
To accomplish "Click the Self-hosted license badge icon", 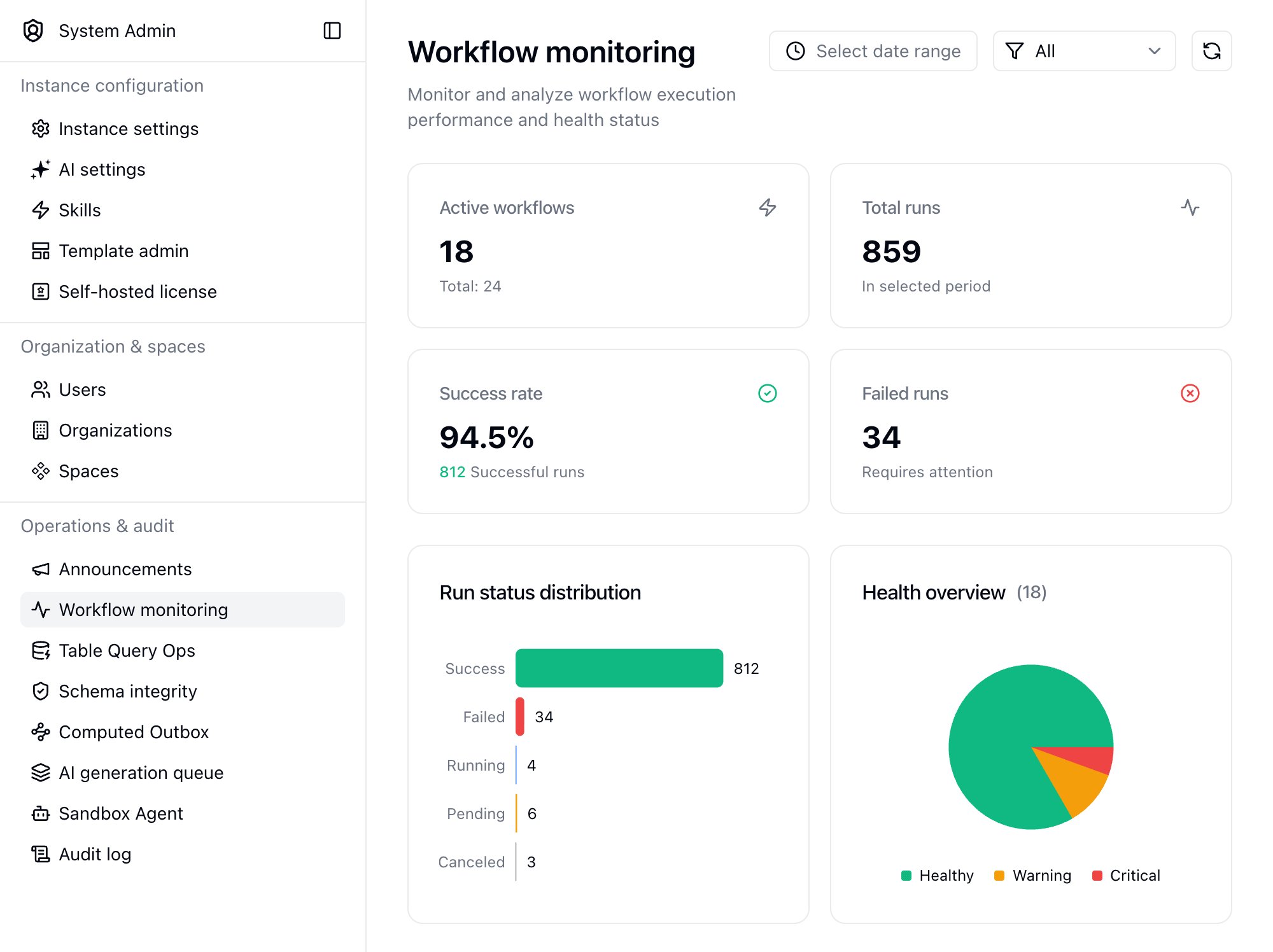I will tap(41, 291).
